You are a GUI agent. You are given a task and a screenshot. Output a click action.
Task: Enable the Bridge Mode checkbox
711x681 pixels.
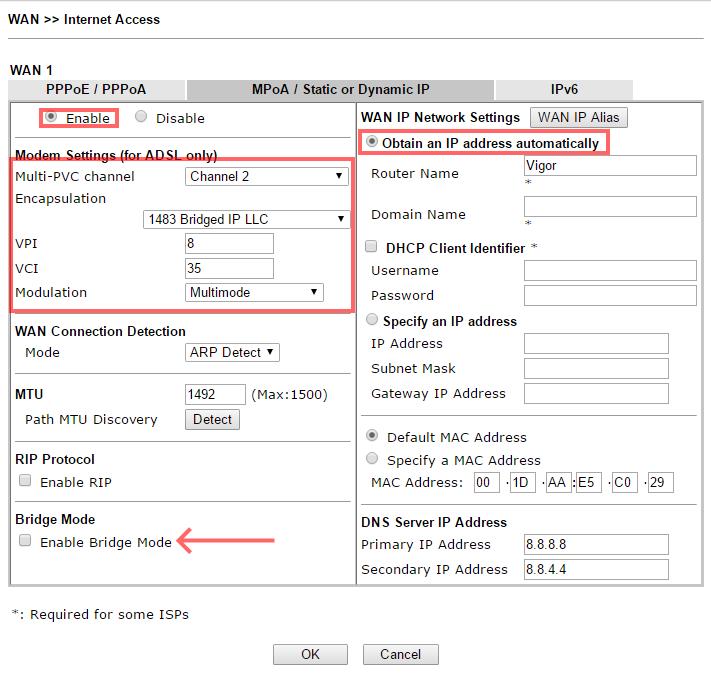(x=26, y=542)
